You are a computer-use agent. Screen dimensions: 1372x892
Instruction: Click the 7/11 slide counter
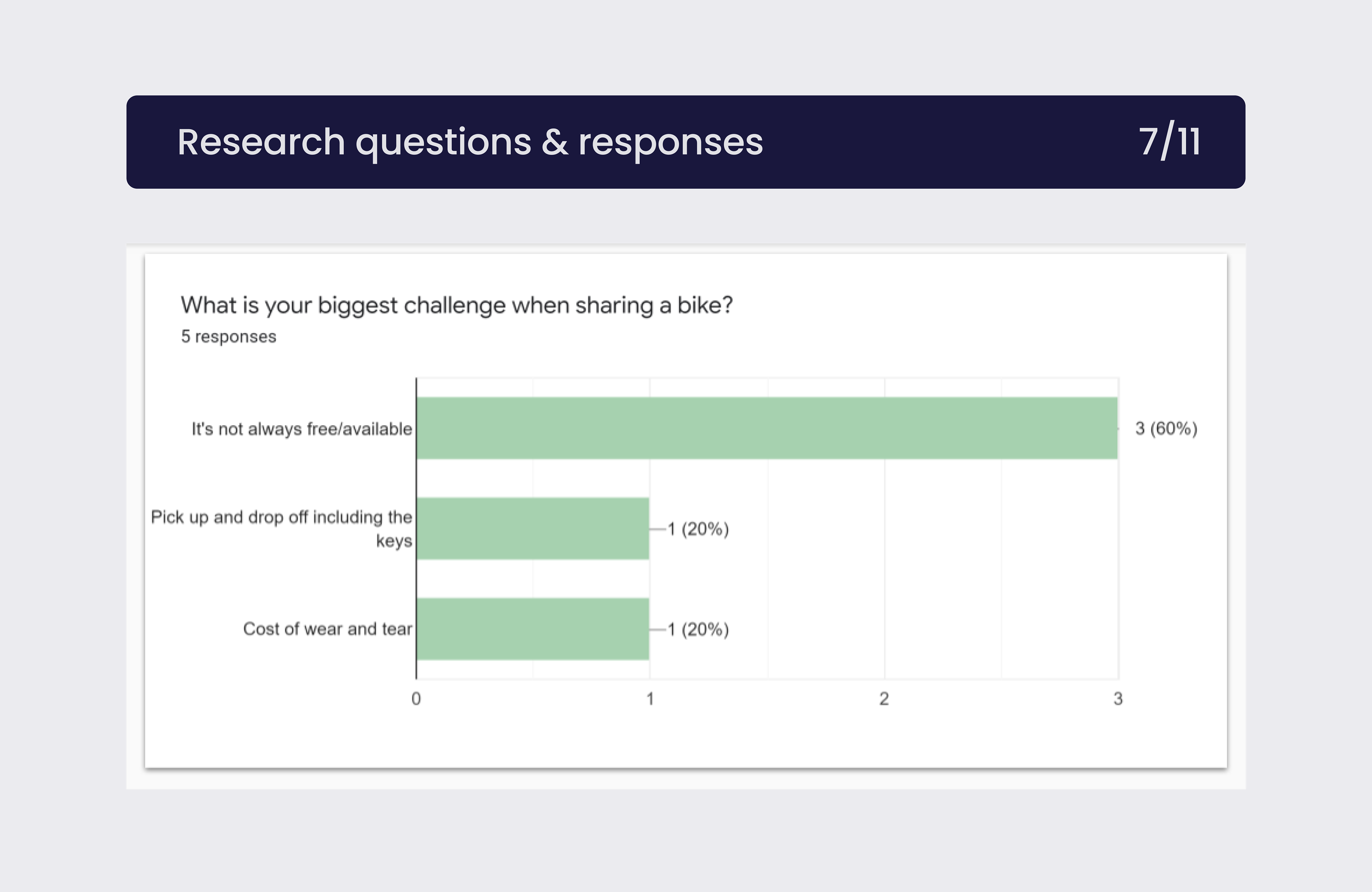coord(1170,142)
